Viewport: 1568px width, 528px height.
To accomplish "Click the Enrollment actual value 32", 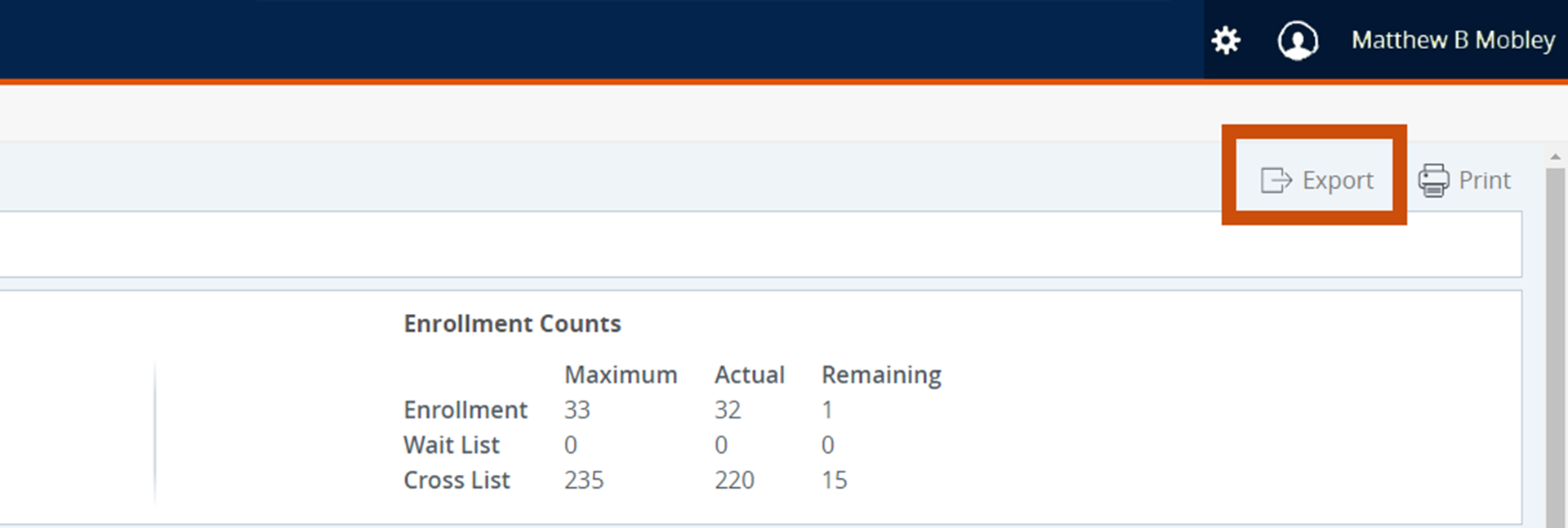I will point(728,409).
